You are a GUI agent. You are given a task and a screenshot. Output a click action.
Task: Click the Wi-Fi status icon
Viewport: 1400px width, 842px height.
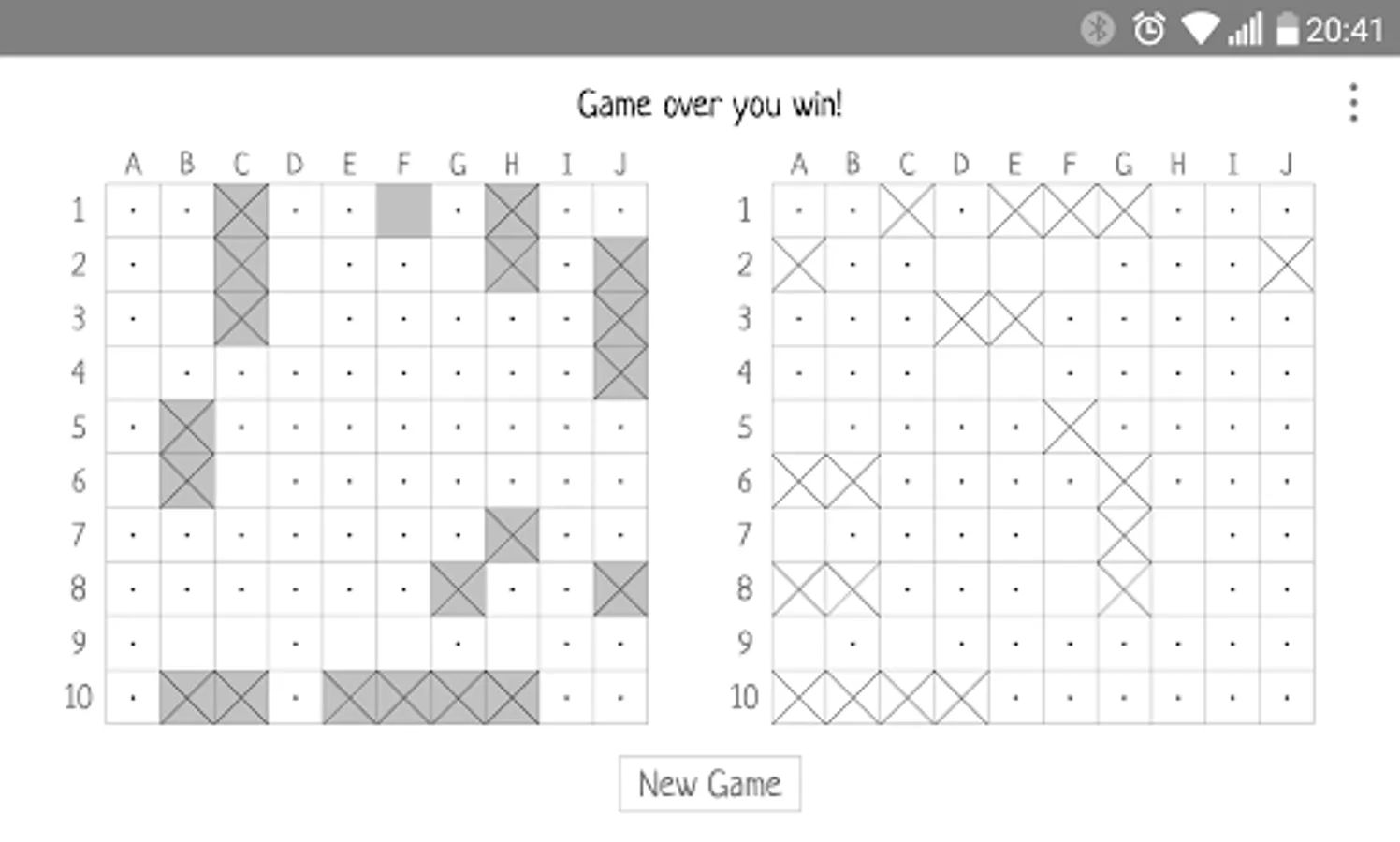(1201, 29)
